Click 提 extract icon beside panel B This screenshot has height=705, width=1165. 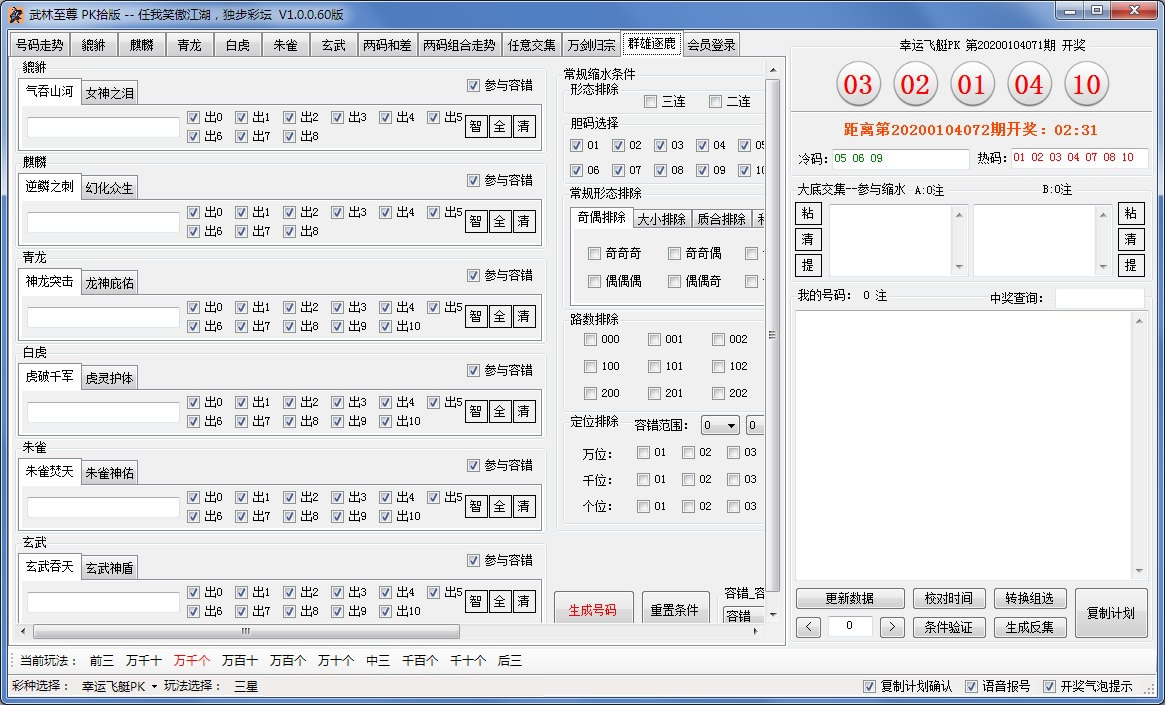[1131, 265]
